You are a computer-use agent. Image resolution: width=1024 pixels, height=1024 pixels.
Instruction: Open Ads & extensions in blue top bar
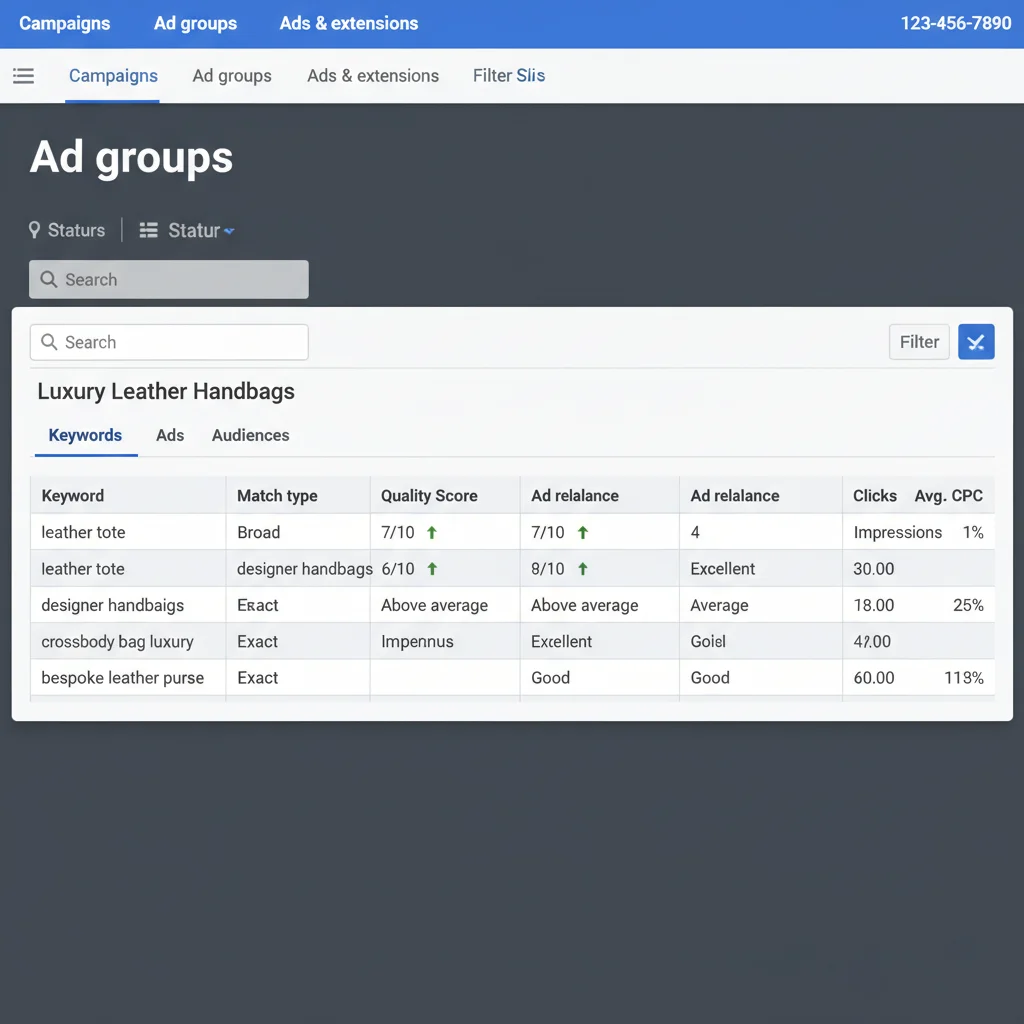(349, 23)
